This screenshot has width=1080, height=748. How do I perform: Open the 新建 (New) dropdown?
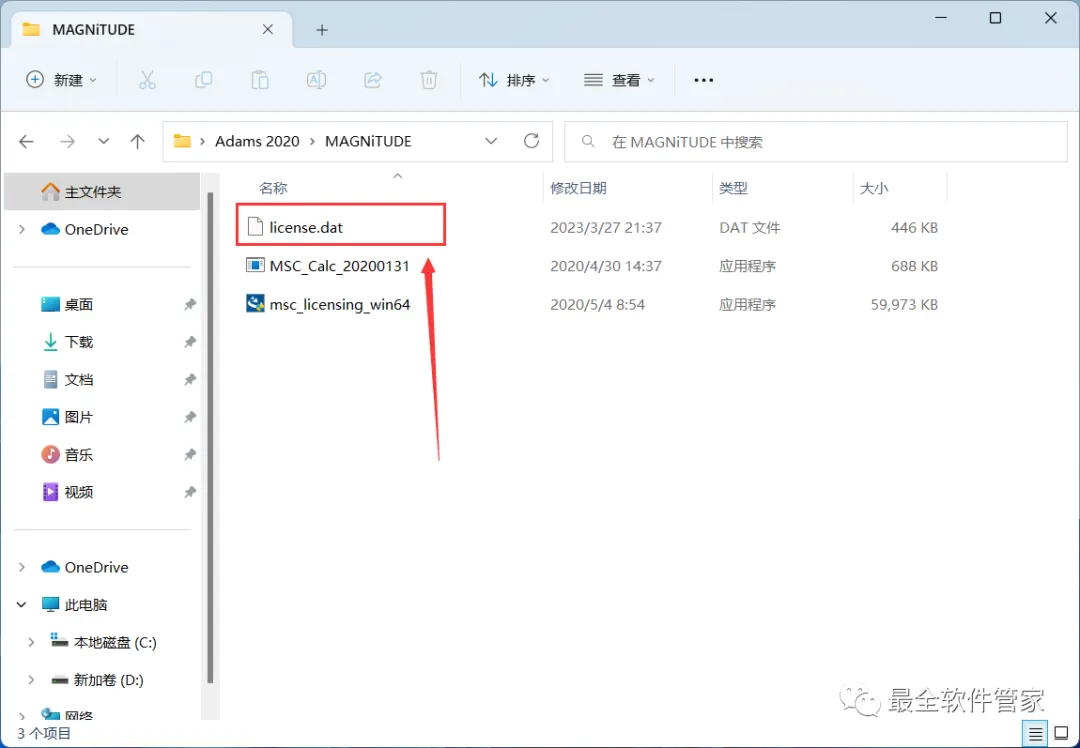61,80
